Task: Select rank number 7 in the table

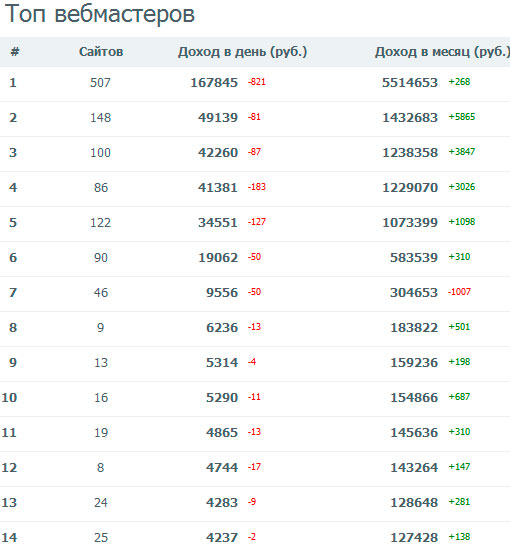Action: 13,292
